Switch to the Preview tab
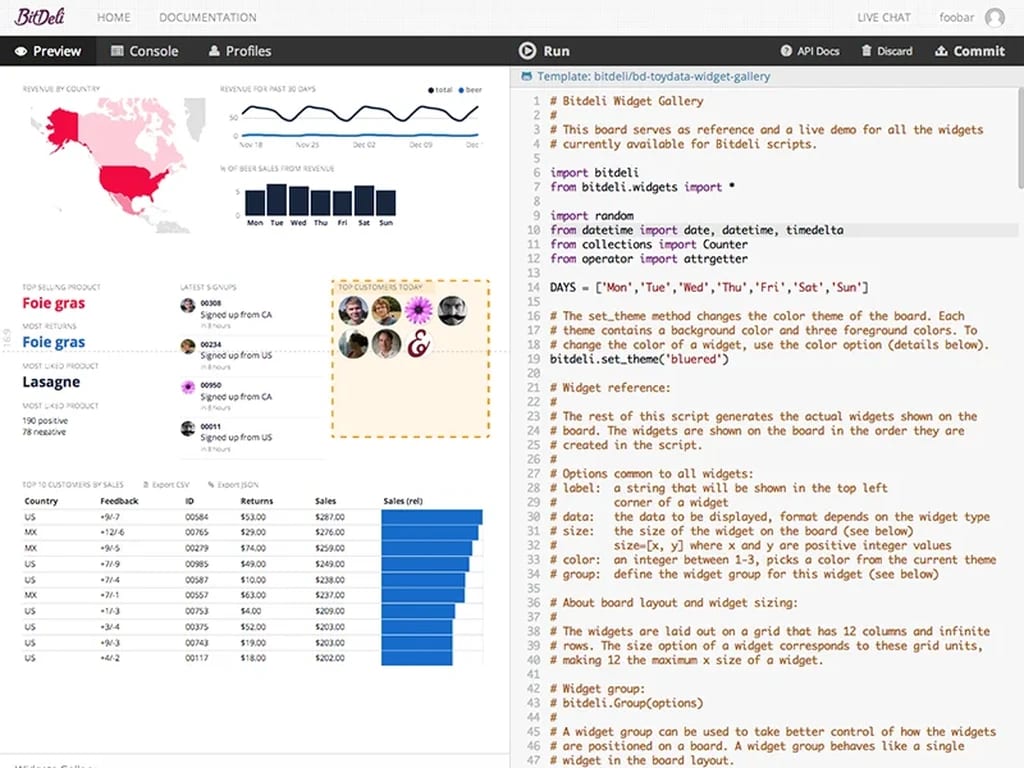Viewport: 1024px width, 768px height. (48, 51)
